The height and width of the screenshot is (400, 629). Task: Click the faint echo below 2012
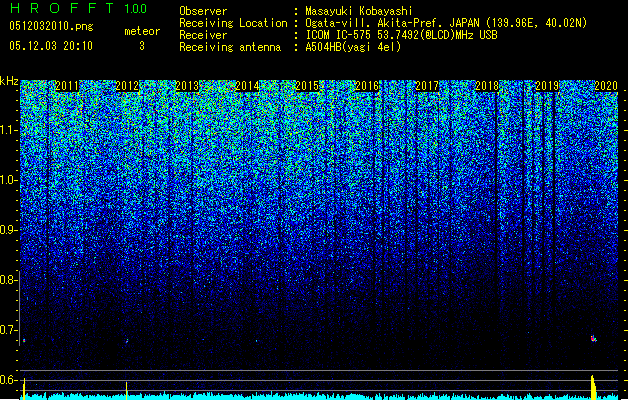point(127,341)
